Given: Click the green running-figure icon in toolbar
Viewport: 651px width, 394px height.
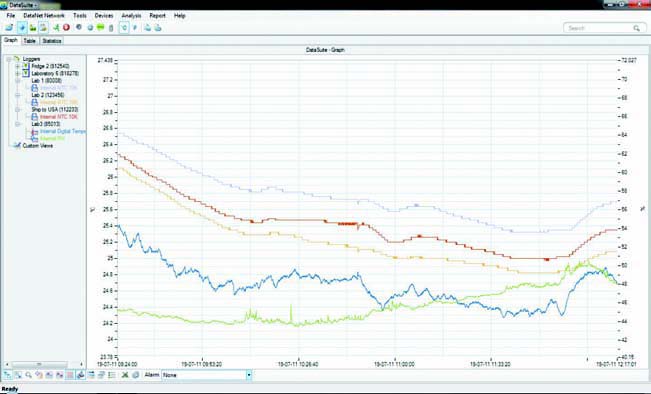Looking at the screenshot, I should click(x=56, y=28).
